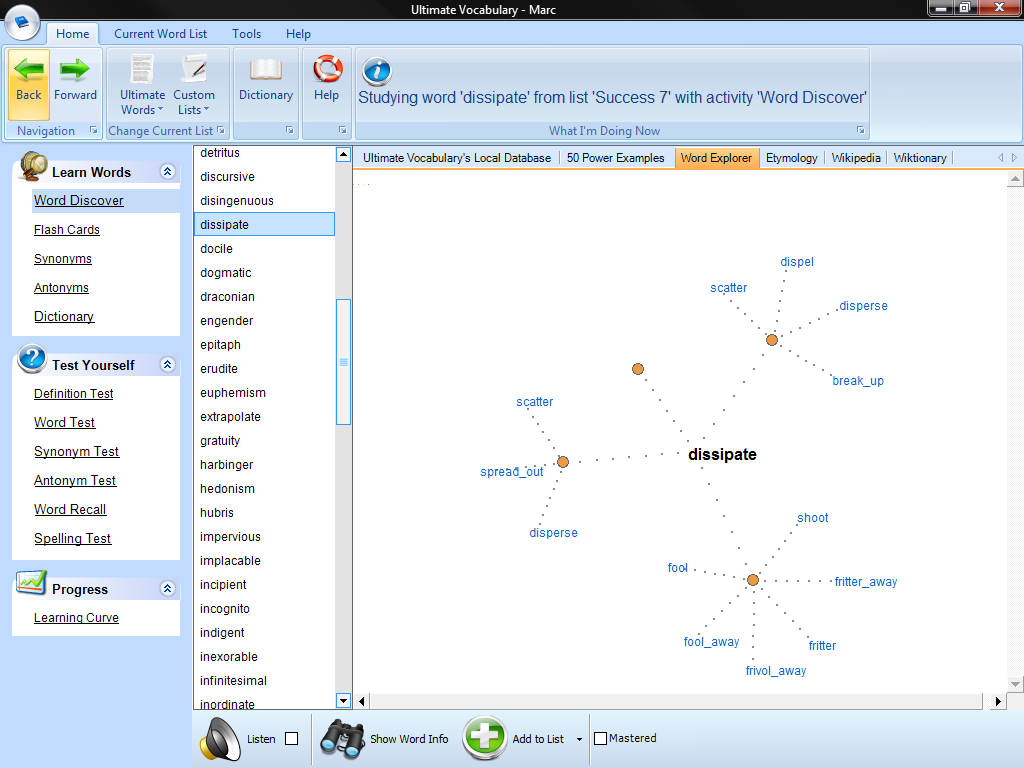Open Change Current List dialog launcher
The image size is (1024, 768).
221,130
